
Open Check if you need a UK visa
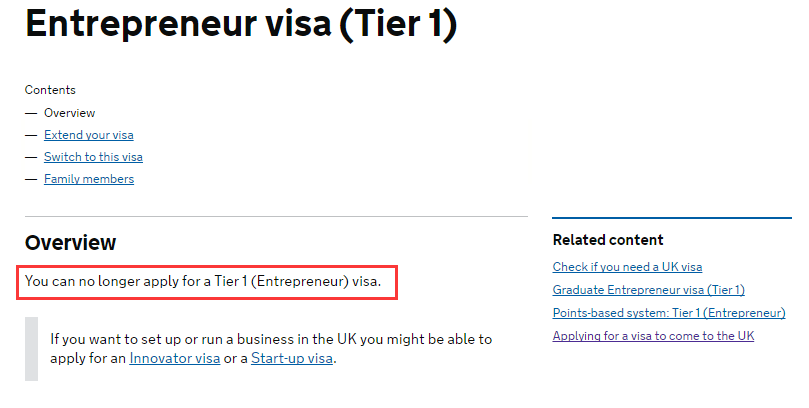(x=627, y=267)
